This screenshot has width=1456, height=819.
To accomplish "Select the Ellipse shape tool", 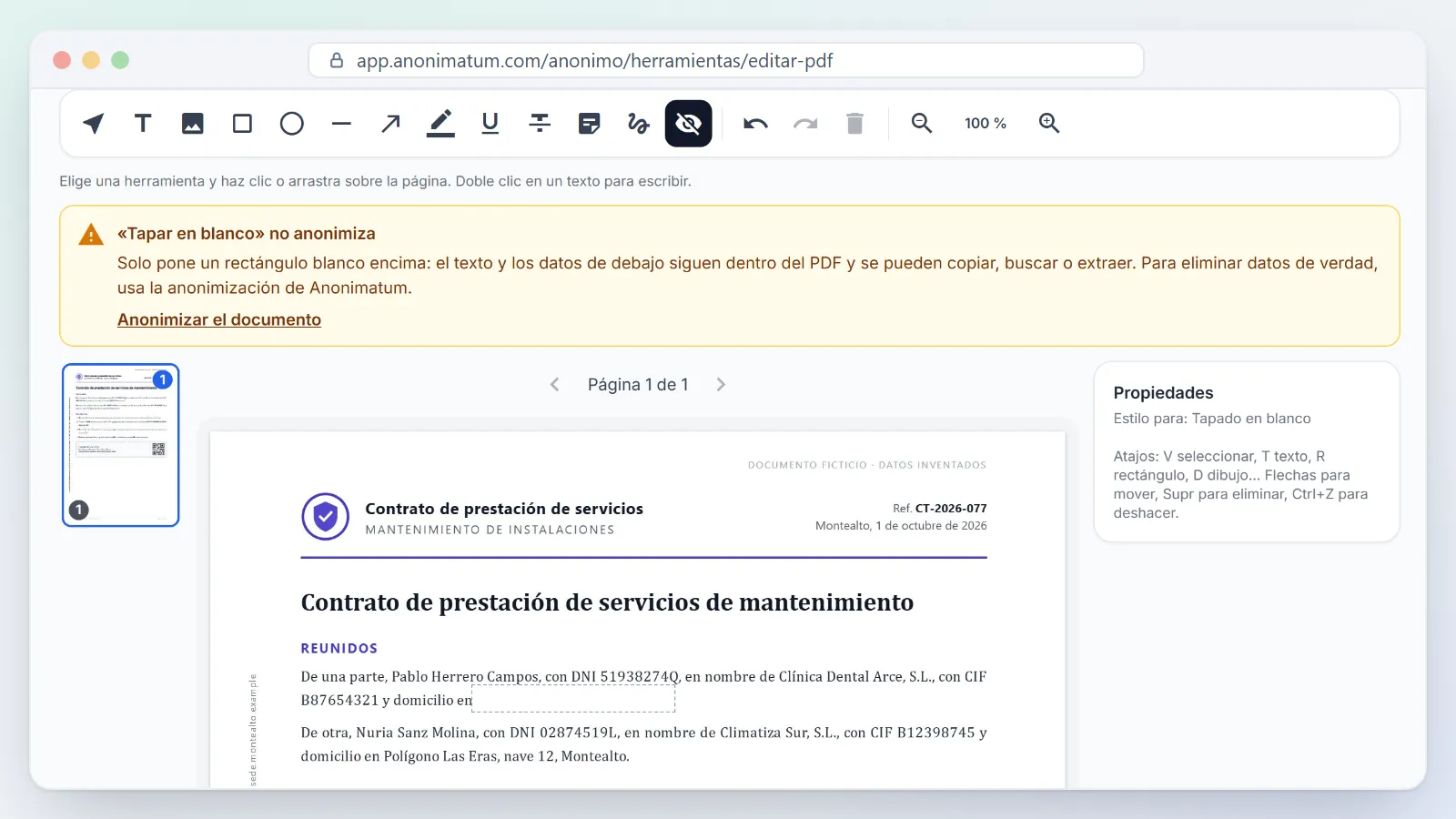I will 292,124.
